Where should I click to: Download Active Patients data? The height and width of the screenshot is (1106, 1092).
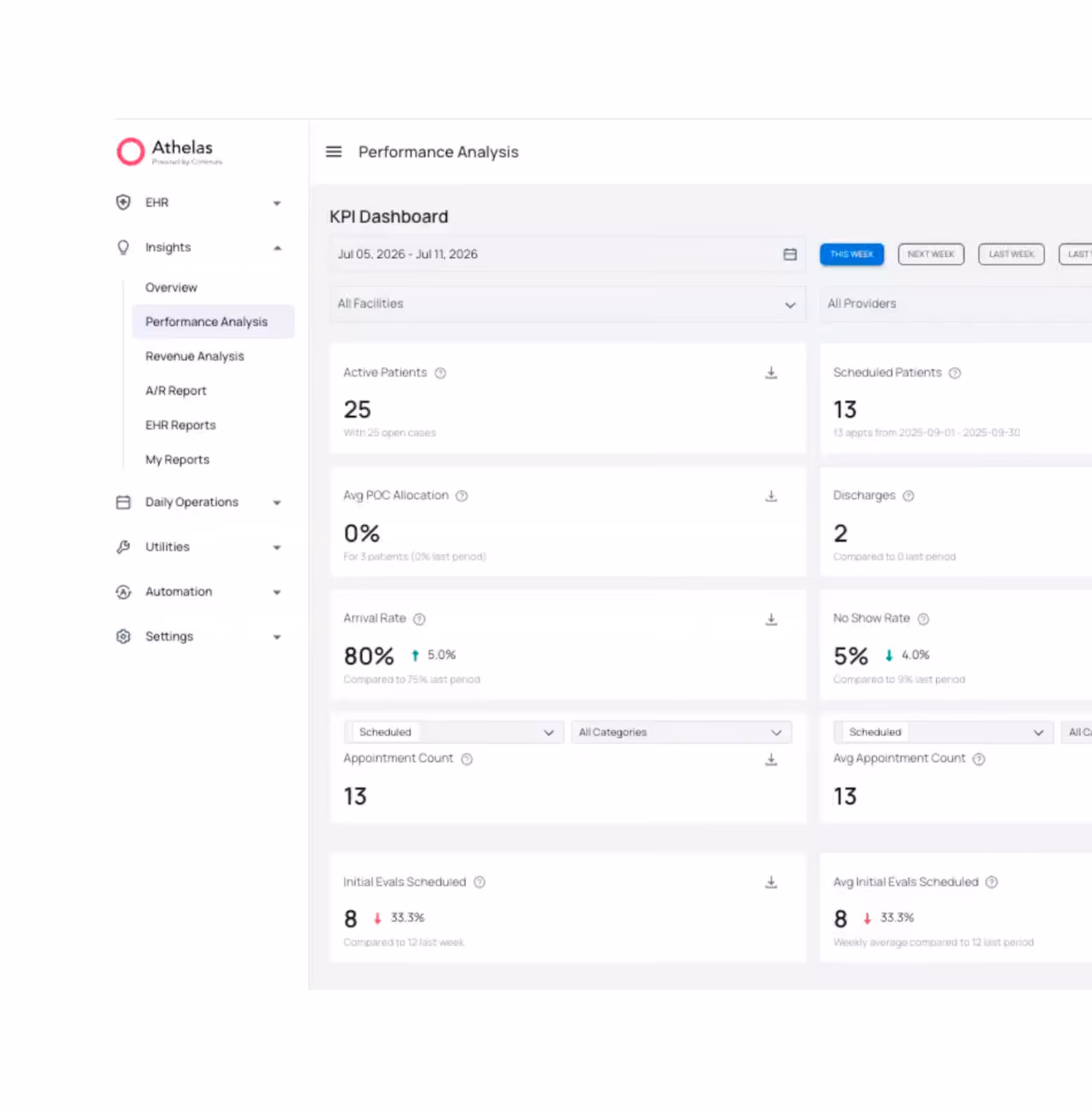click(771, 372)
